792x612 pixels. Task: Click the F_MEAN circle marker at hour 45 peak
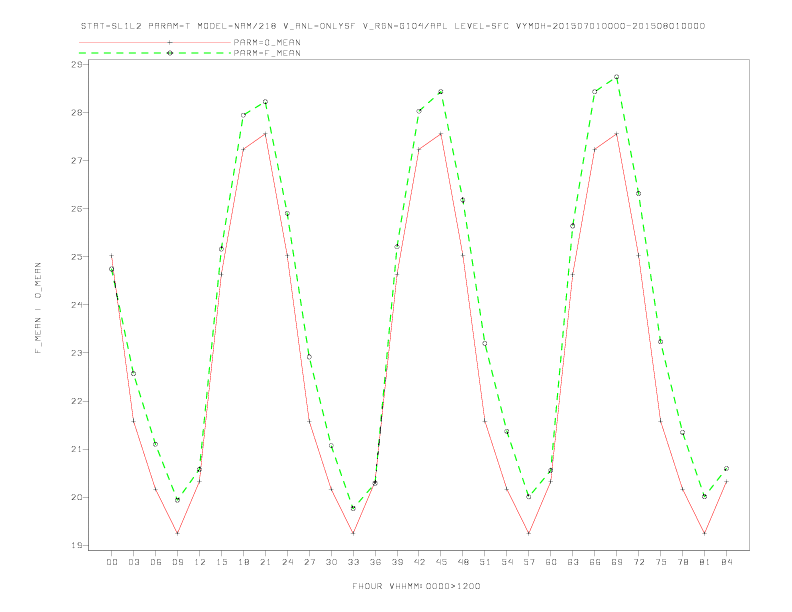(441, 92)
